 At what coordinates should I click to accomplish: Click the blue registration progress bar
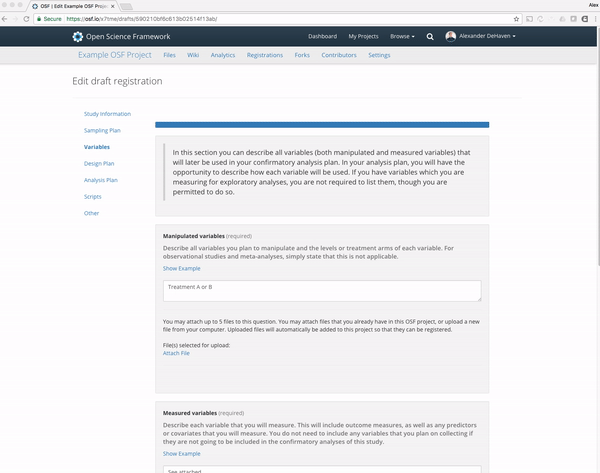point(322,125)
